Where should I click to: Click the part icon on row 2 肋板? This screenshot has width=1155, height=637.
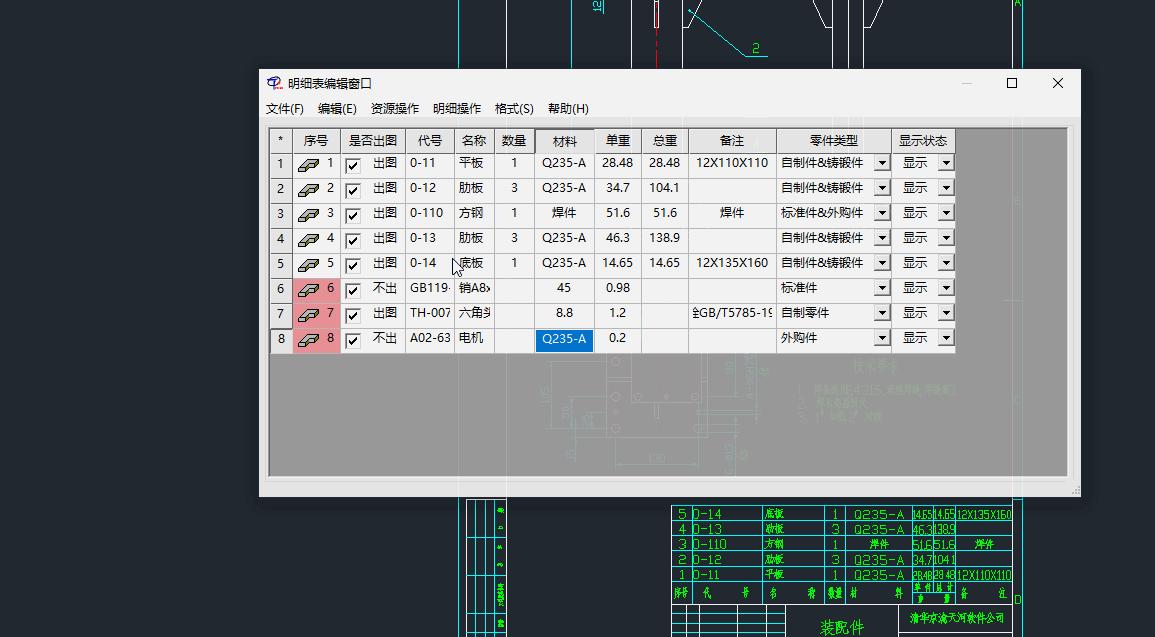[x=310, y=188]
